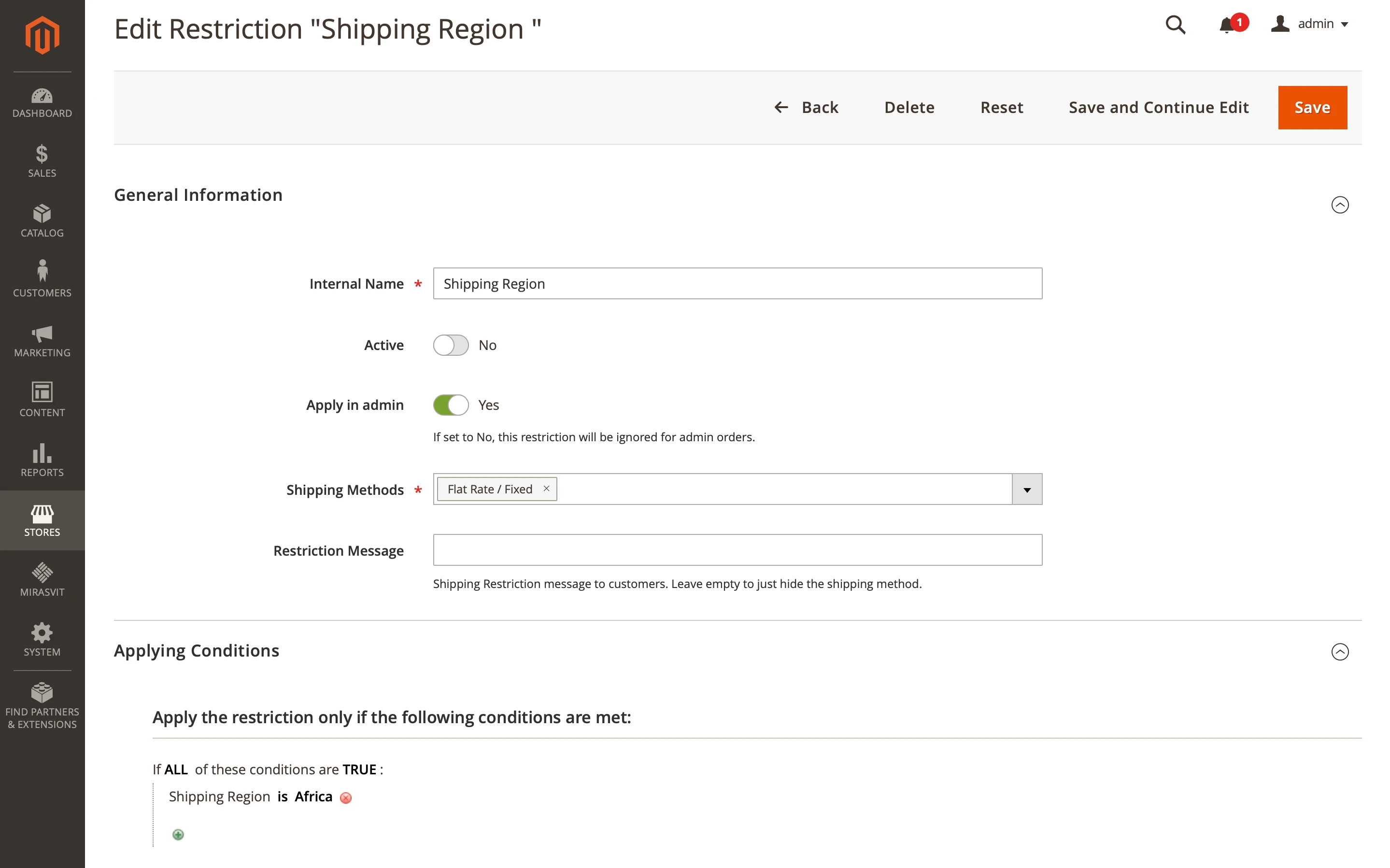This screenshot has height=868, width=1390.
Task: Collapse the General Information section
Action: [x=1340, y=205]
